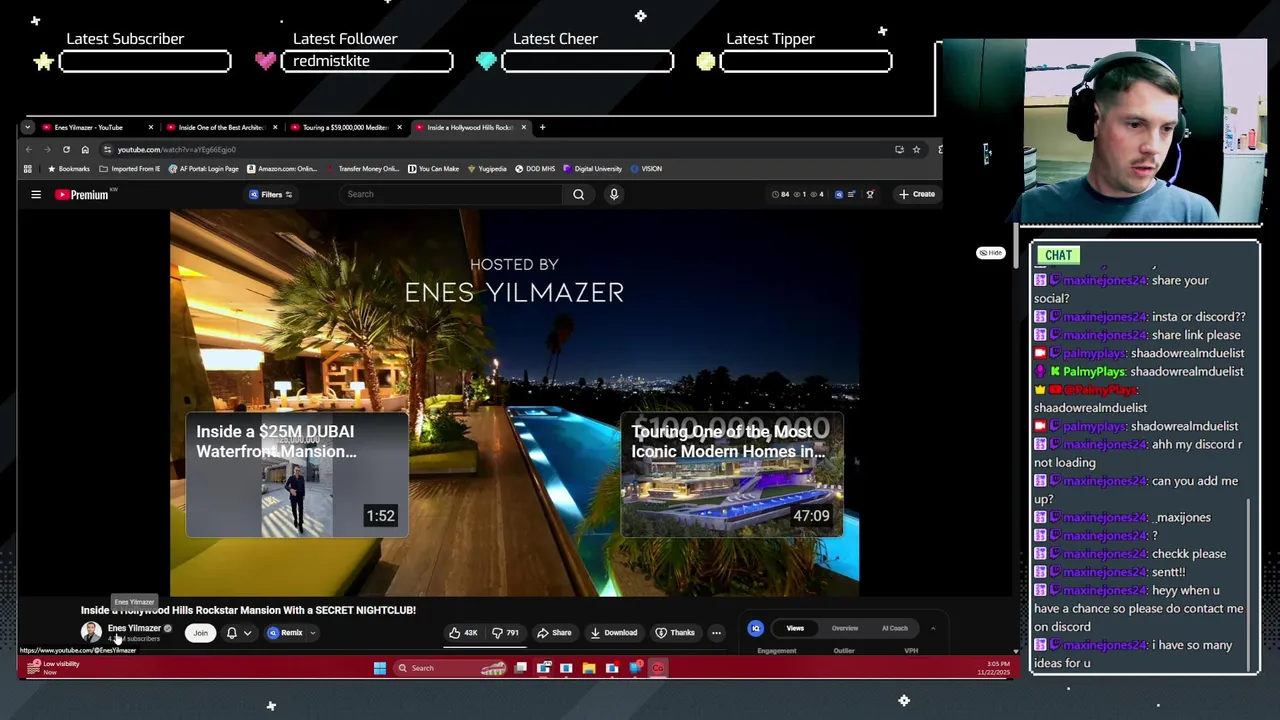Select the Inside a Hollywood Hills Rockstar tab
1280x720 pixels.
click(469, 127)
